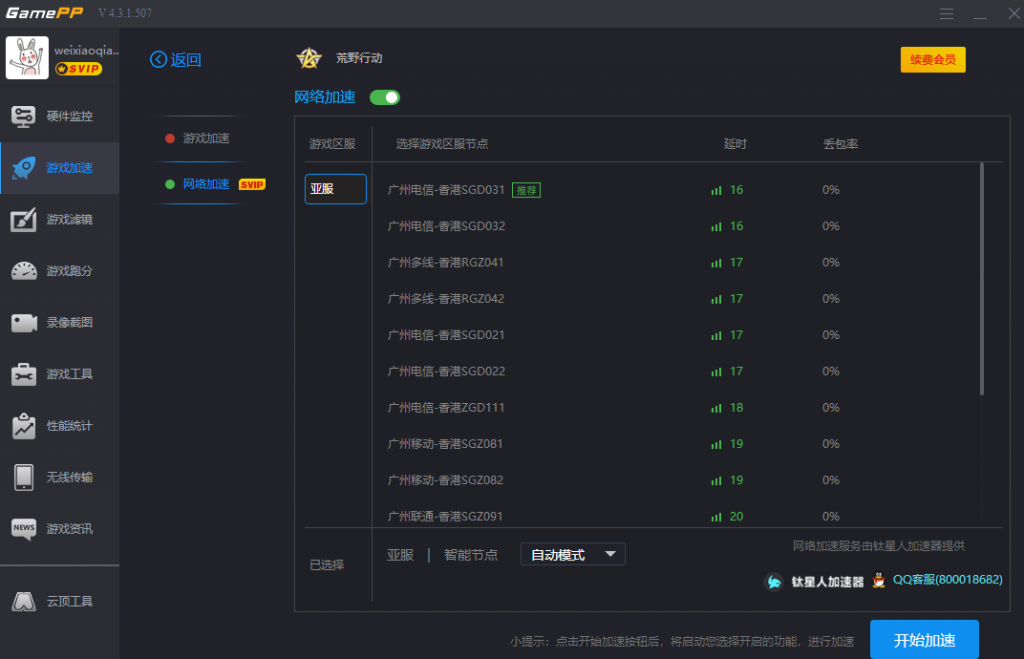This screenshot has width=1024, height=659.
Task: Open 硬件监控 hardware monitor icon
Action: [x=24, y=116]
